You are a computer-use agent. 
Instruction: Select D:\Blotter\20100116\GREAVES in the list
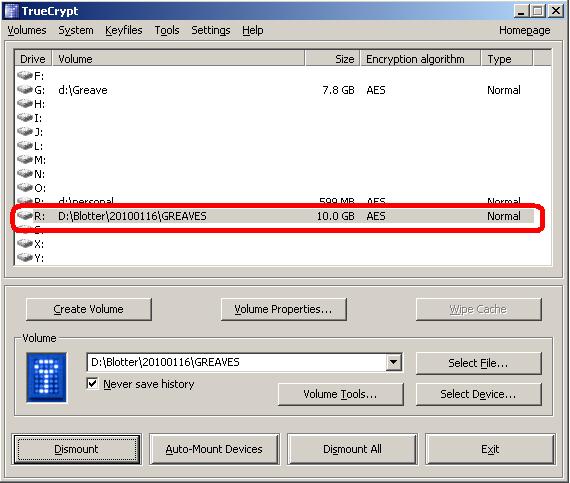click(x=132, y=216)
